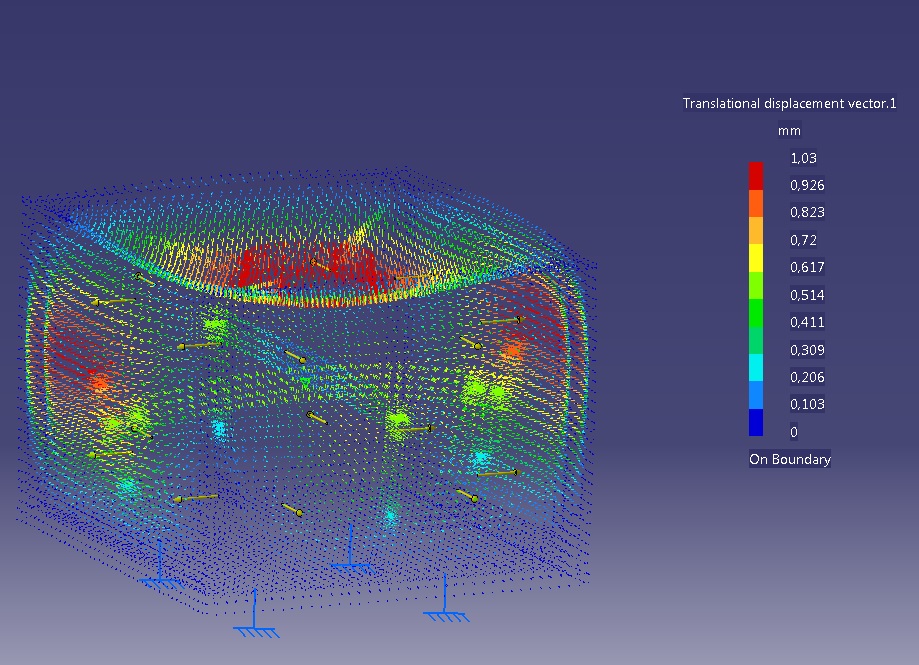919x665 pixels.
Task: Click the leftmost clamp restraint symbol
Action: point(161,564)
